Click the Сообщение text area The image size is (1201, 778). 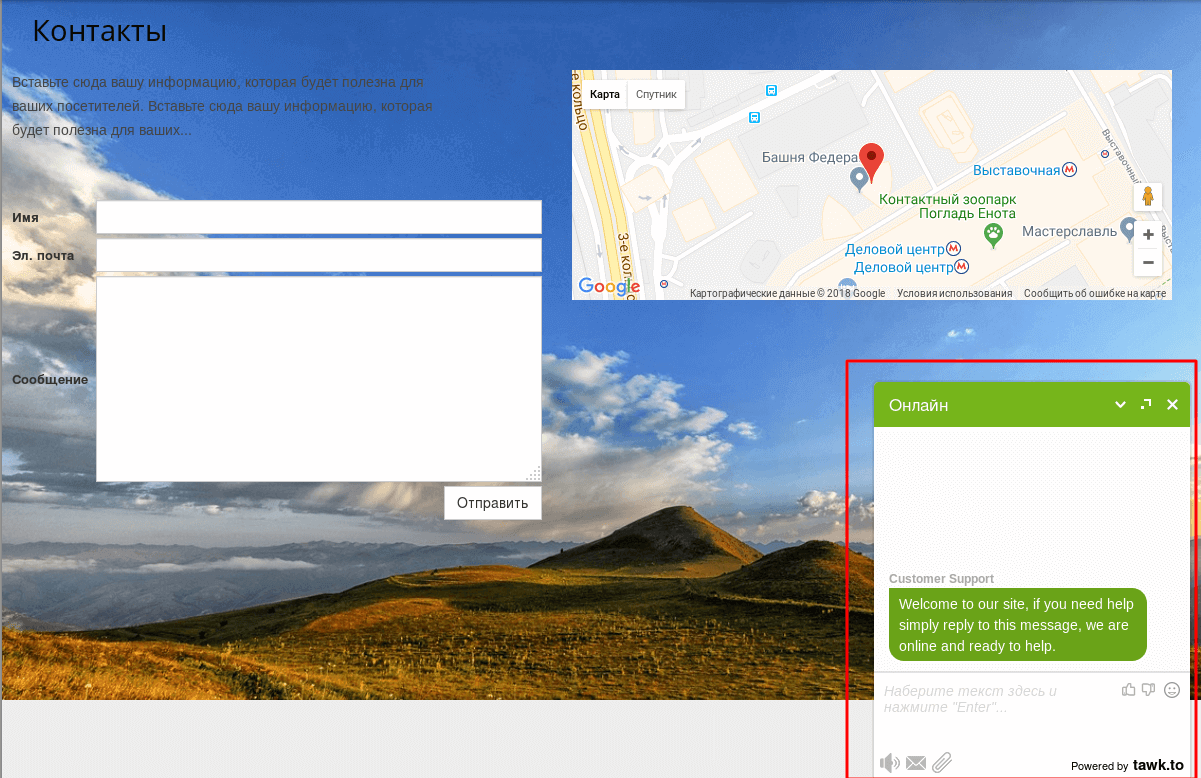[319, 379]
